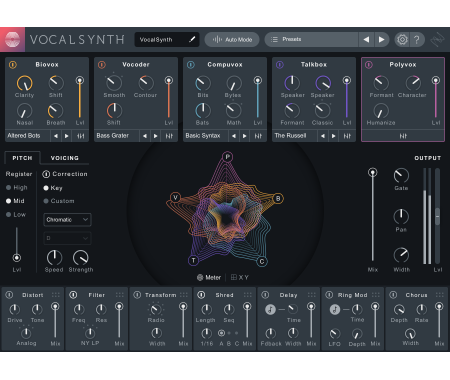Open Biovox advanced settings icon
Viewport: 450px width, 380px height.
tap(80, 136)
